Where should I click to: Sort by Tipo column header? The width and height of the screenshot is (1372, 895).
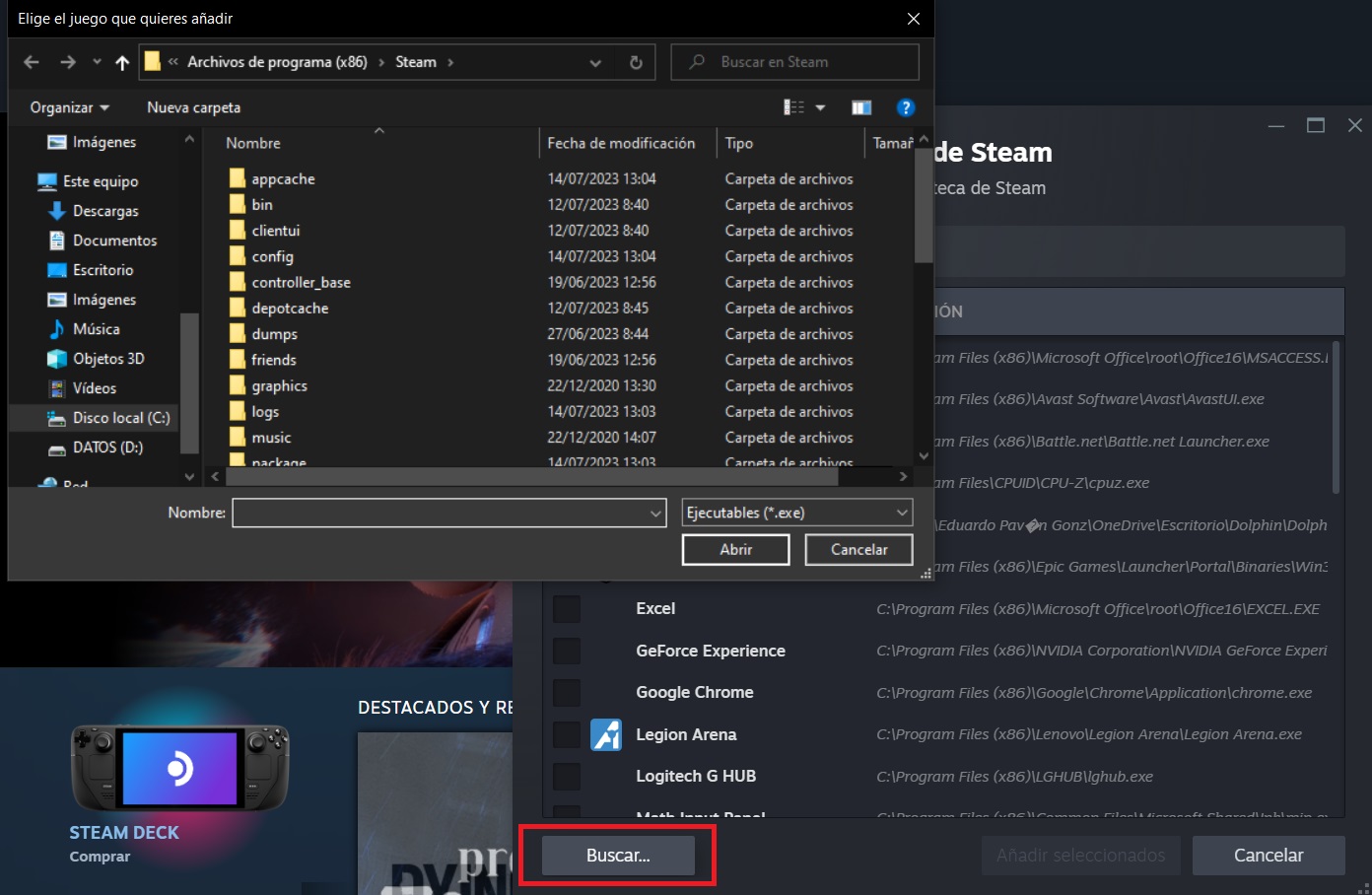pos(739,143)
